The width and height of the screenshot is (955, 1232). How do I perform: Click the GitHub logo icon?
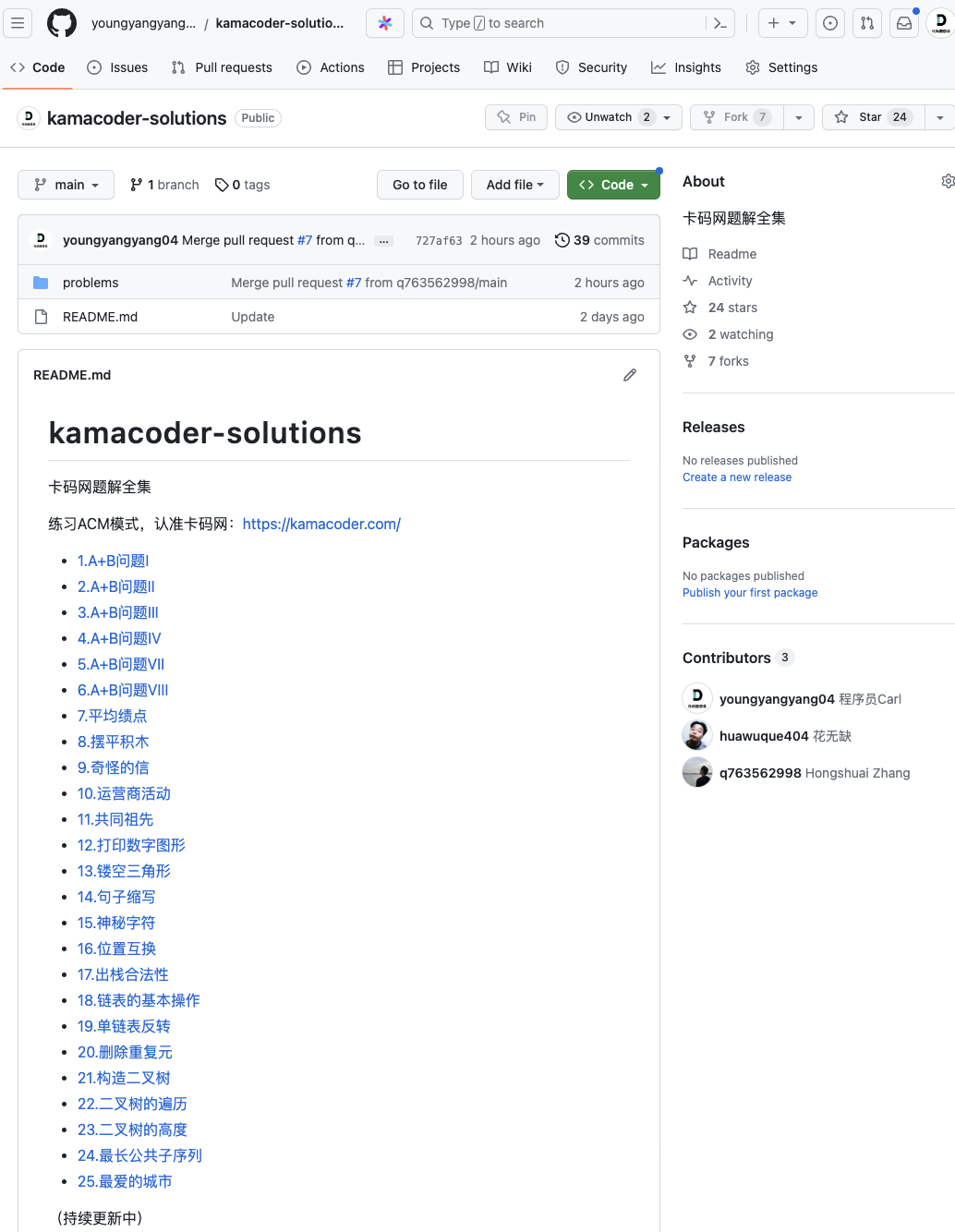62,23
